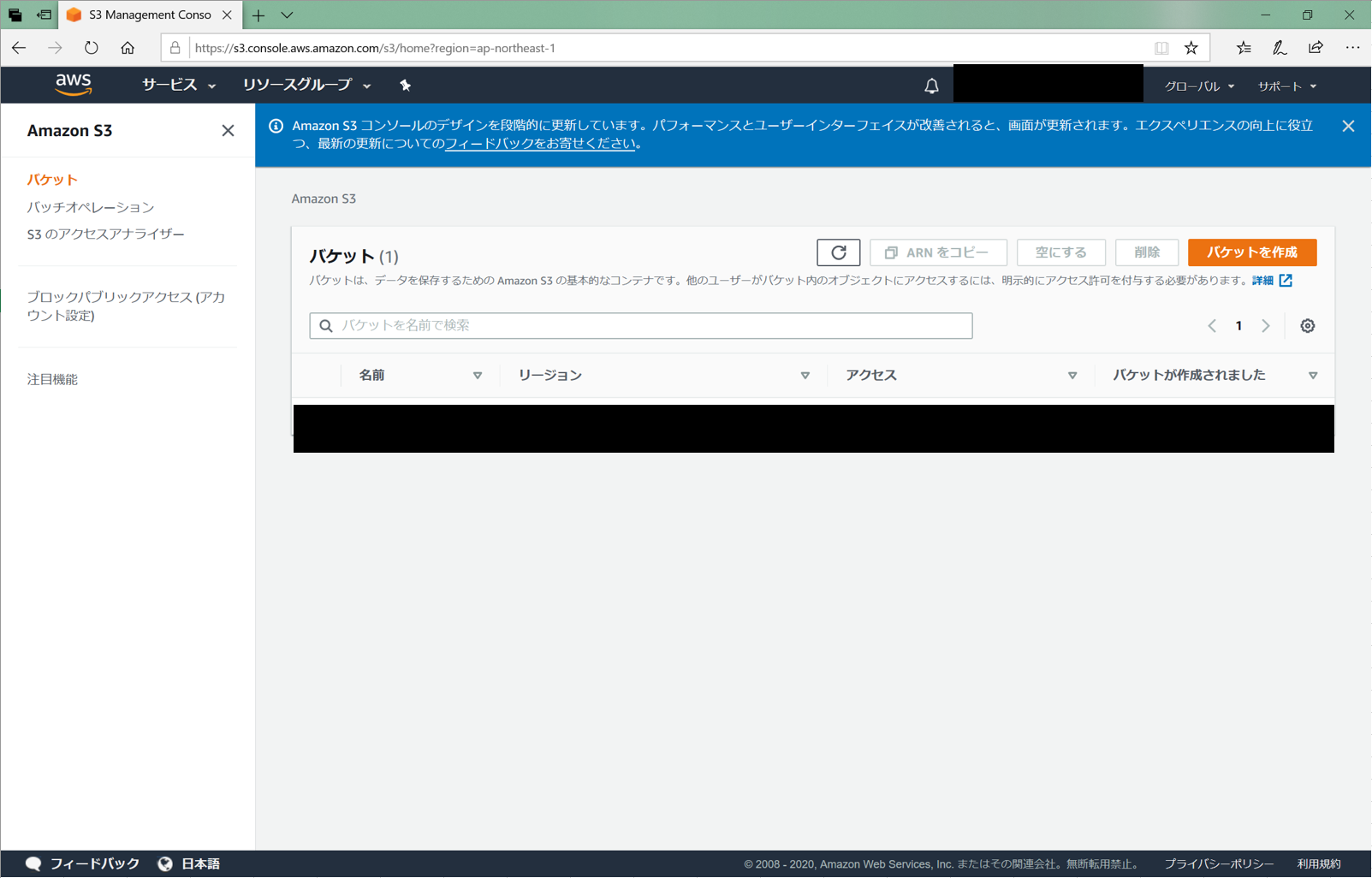Open browser settings and more menu
This screenshot has height=878, width=1372.
click(x=1352, y=48)
